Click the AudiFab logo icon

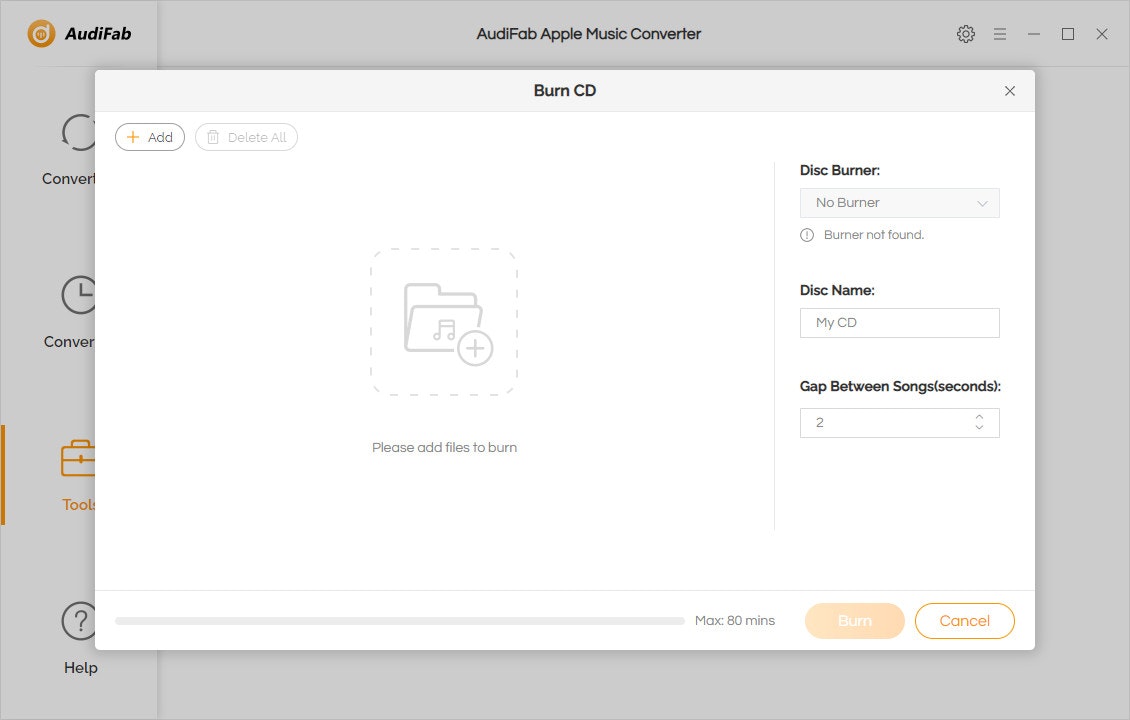(x=41, y=34)
